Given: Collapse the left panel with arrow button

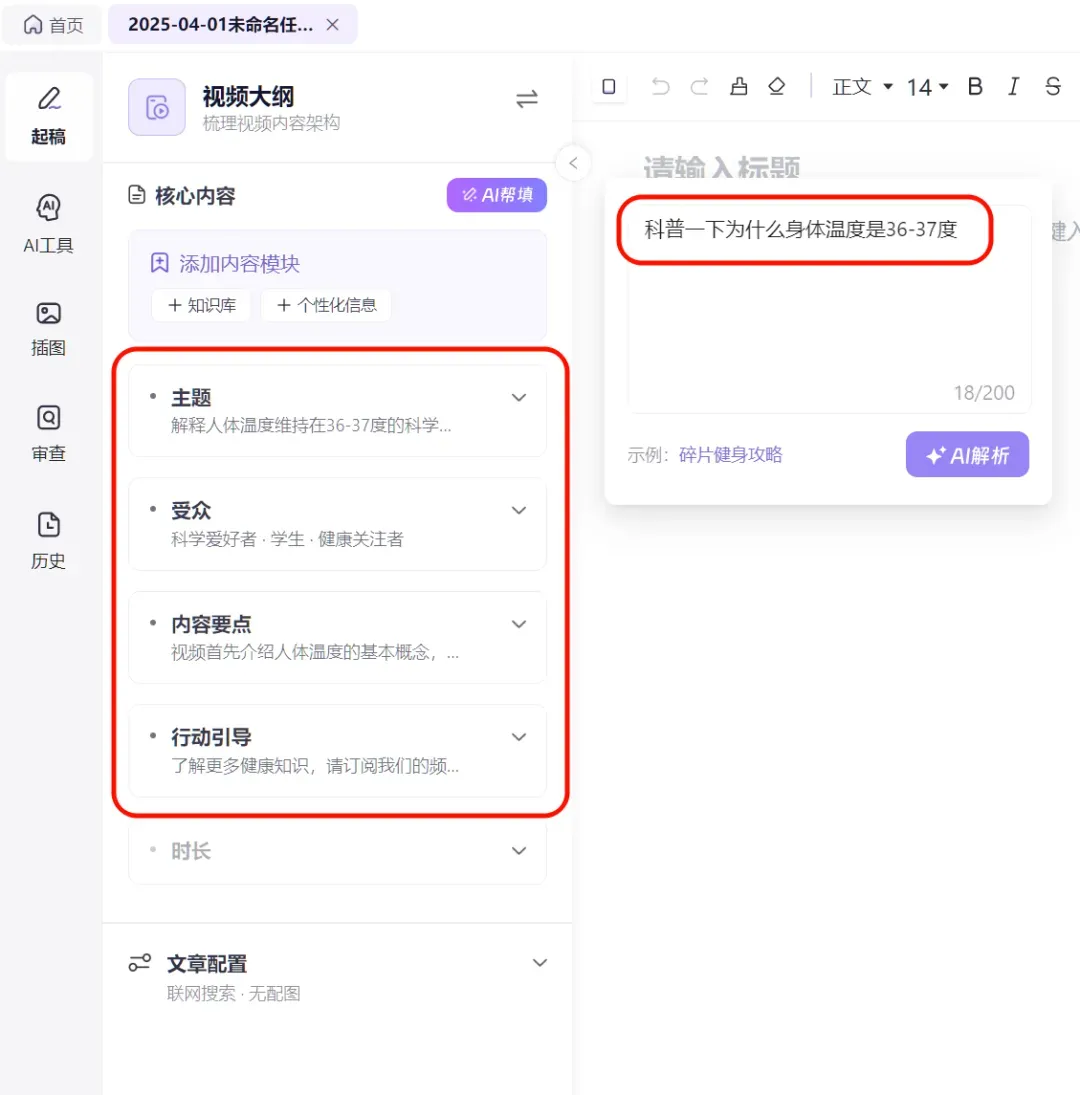Looking at the screenshot, I should (573, 163).
